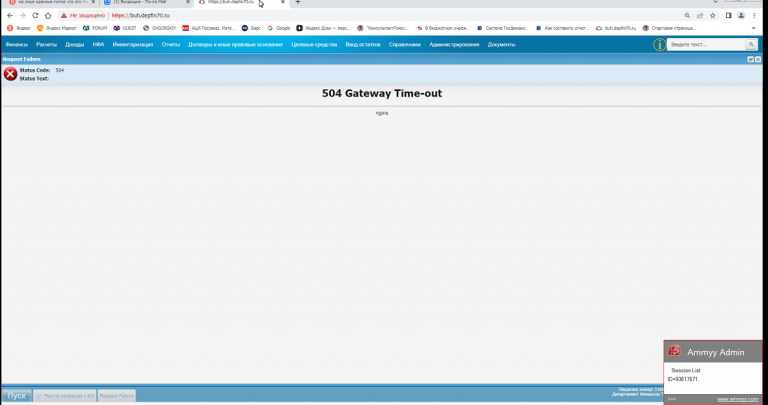Switch to 'Реестр операций с МЗ' taskbar item
Viewport: 768px width, 405px height.
[x=65, y=396]
